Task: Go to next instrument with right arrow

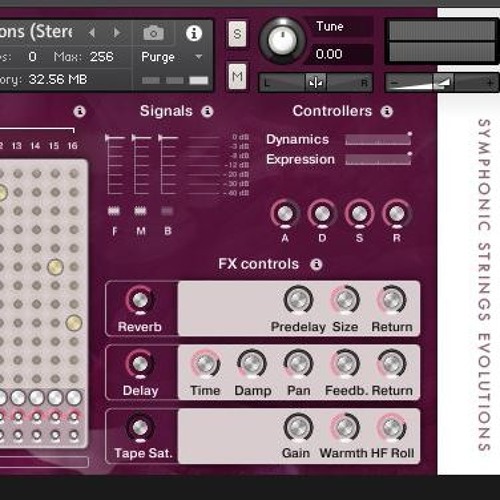Action: pyautogui.click(x=117, y=33)
